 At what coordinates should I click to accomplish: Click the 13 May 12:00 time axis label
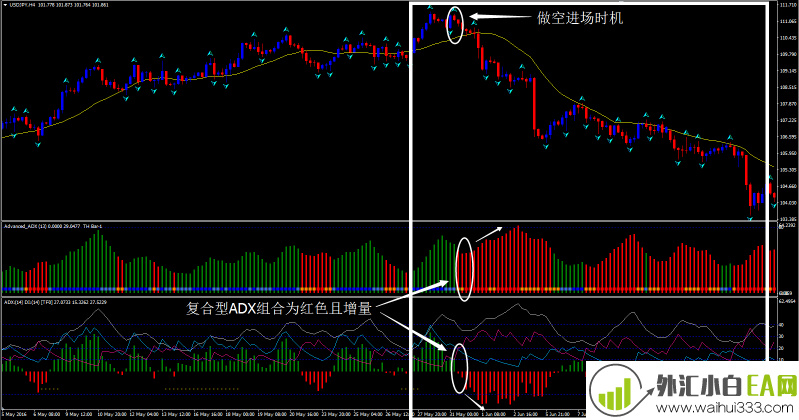(x=176, y=414)
